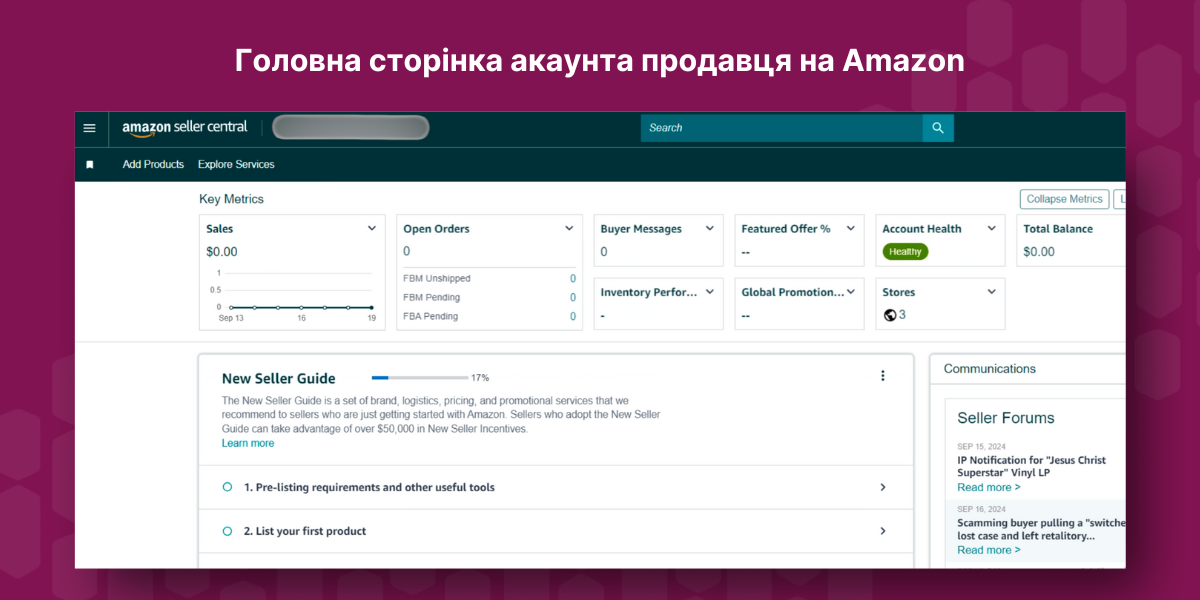
Task: Open Explore Services menu item
Action: click(x=236, y=164)
